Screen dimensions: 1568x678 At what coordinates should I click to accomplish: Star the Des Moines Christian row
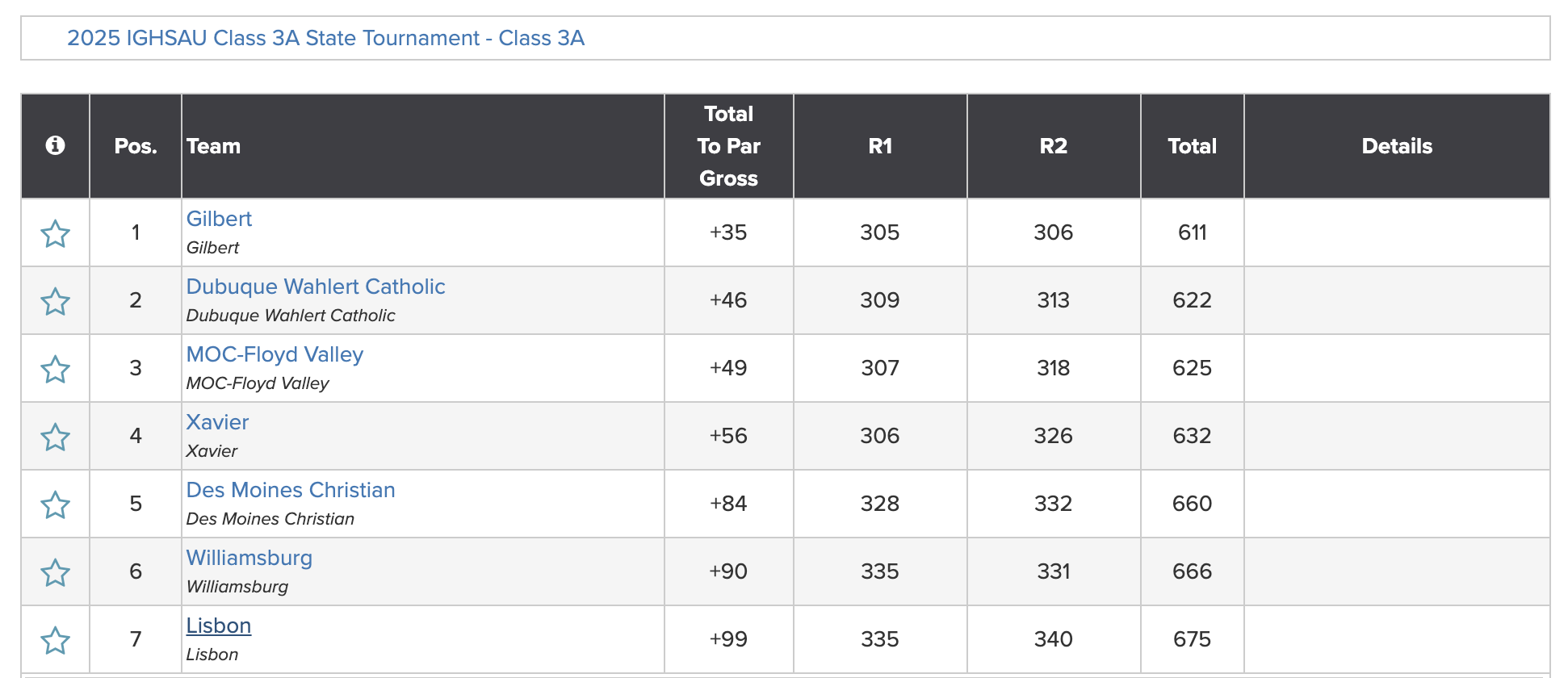pos(55,505)
